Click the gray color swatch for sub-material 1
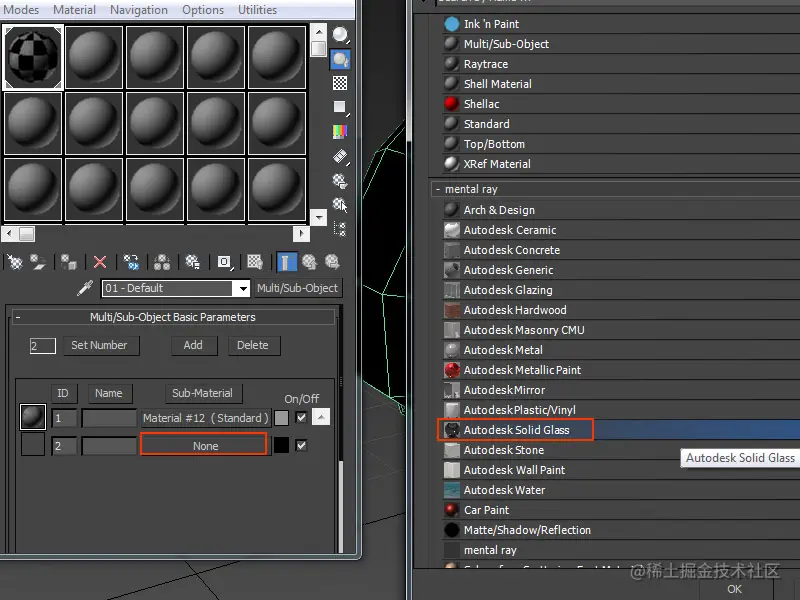The image size is (800, 600). pos(281,418)
